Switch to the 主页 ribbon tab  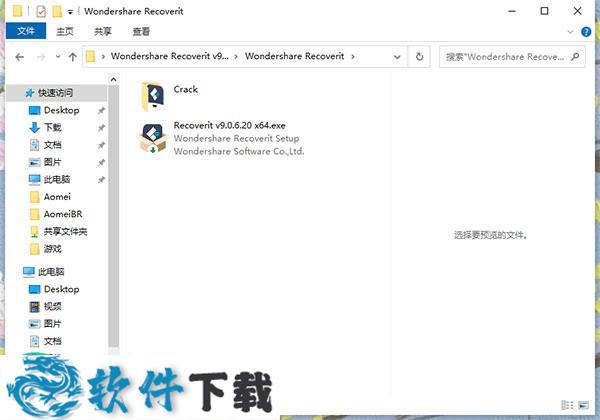click(x=65, y=31)
